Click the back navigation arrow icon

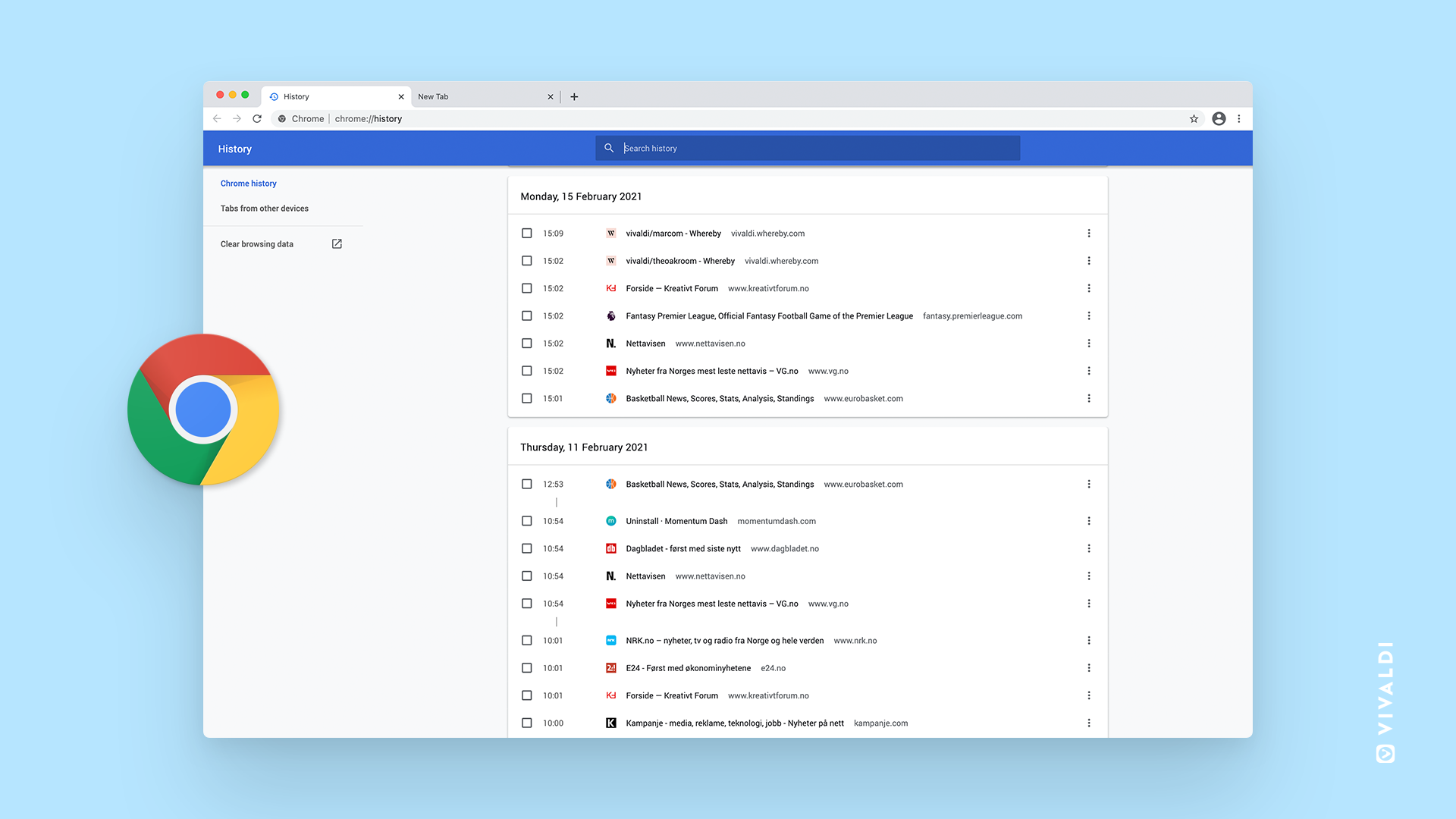(x=218, y=118)
